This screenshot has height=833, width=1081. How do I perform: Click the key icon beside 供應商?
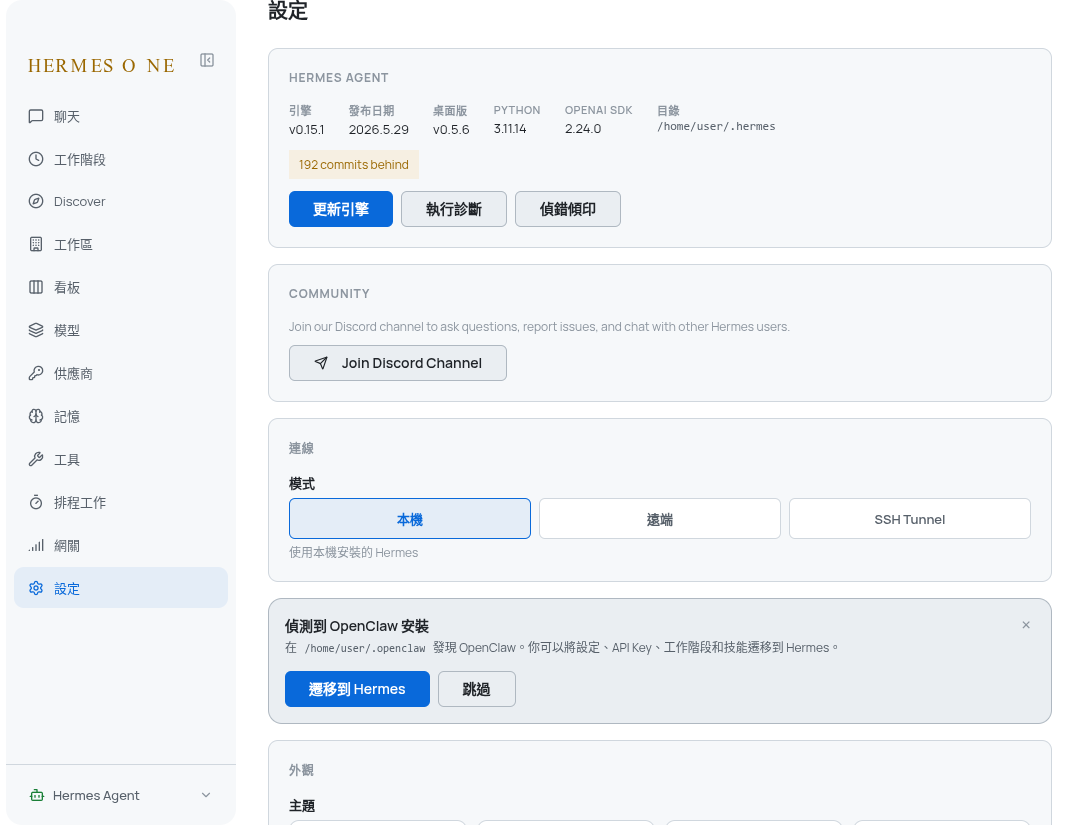[36, 374]
